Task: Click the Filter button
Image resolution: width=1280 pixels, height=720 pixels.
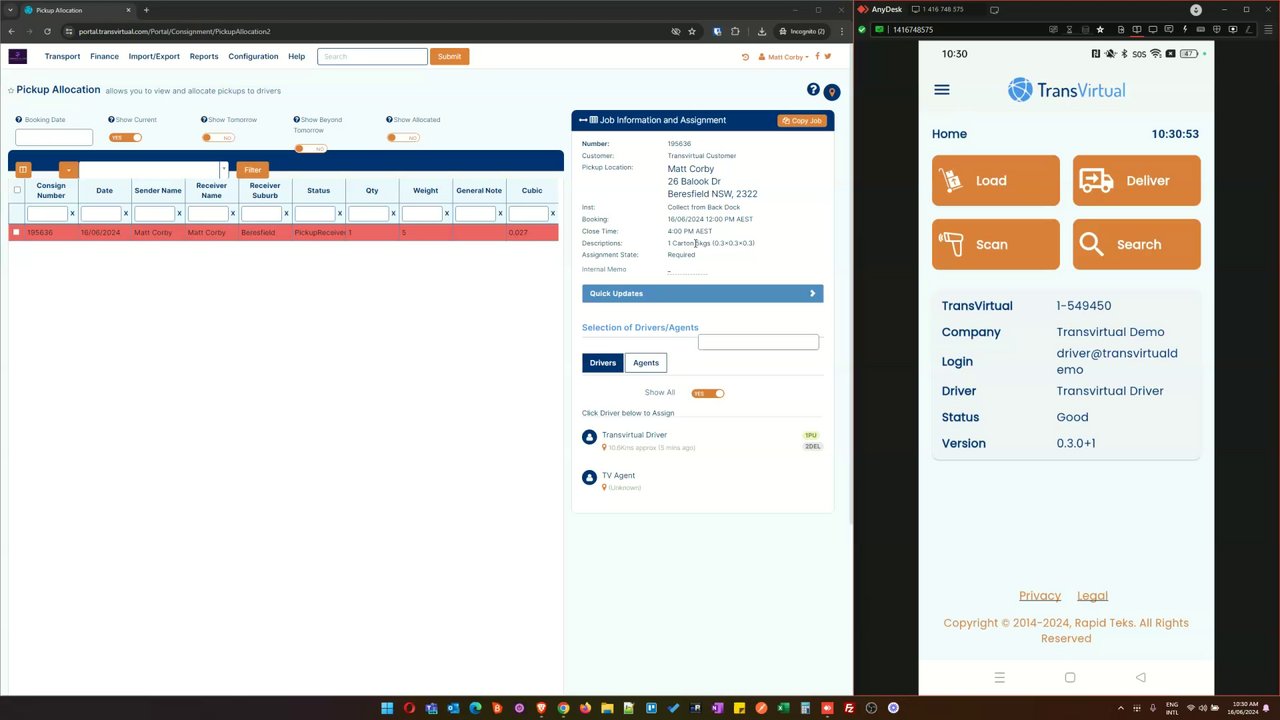Action: [252, 170]
